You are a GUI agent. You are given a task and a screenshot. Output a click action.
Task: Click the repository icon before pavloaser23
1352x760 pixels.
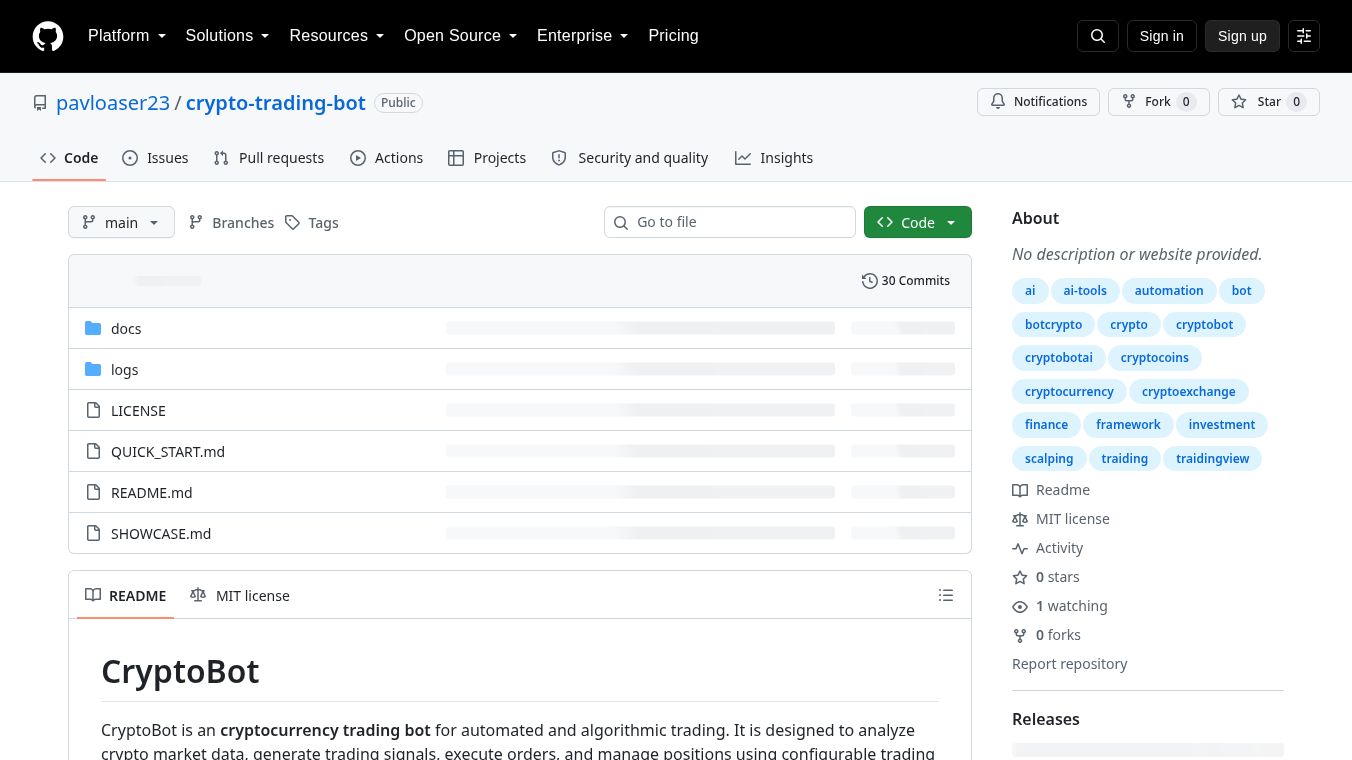(x=40, y=103)
